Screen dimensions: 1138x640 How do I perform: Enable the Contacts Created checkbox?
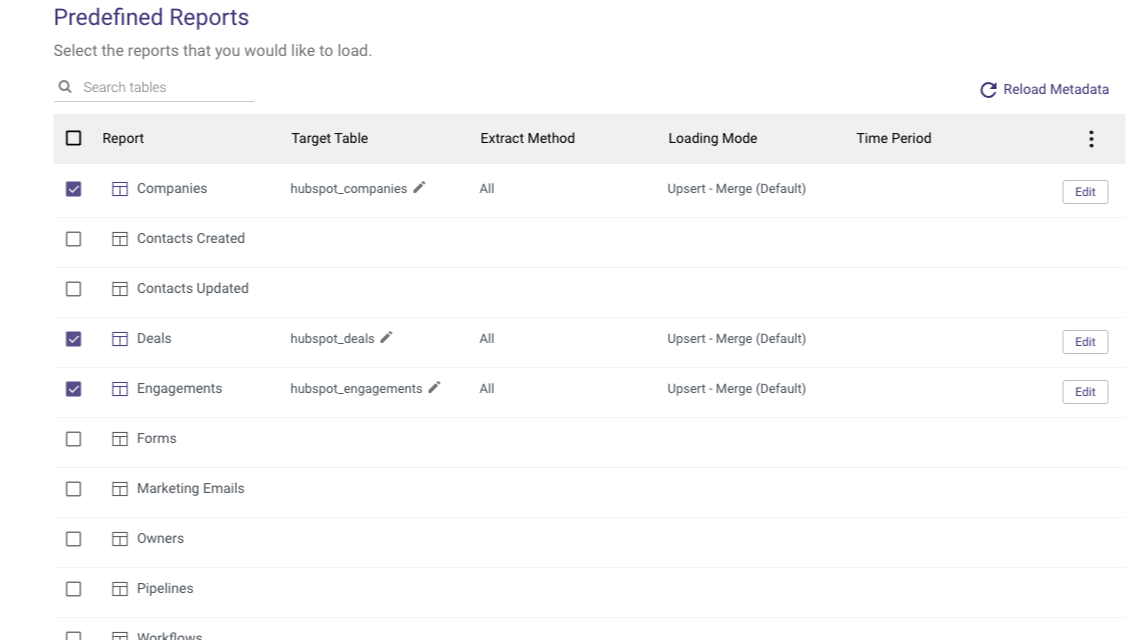(73, 238)
